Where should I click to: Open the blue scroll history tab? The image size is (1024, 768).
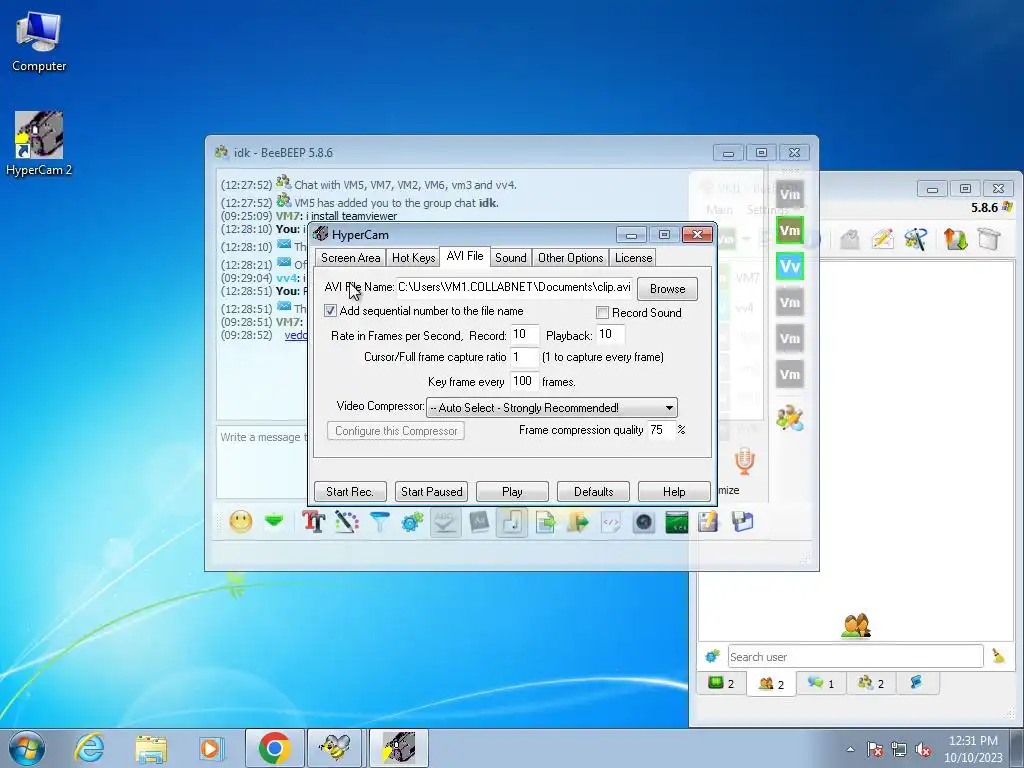click(916, 684)
